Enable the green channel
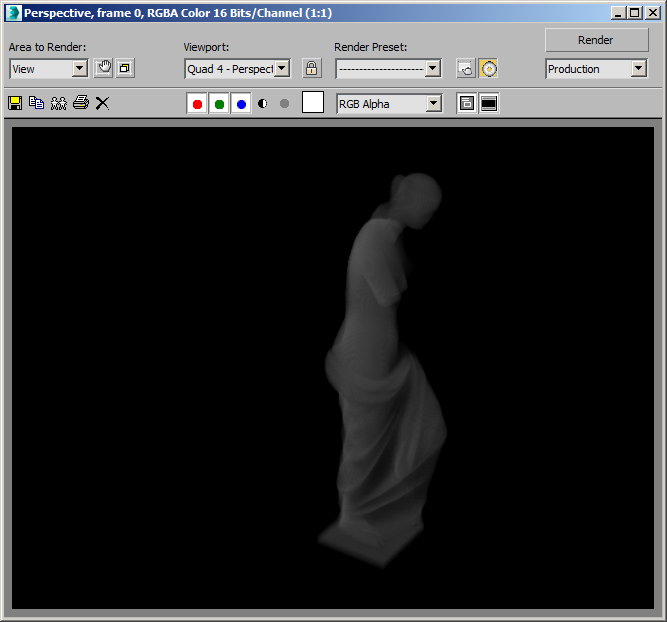This screenshot has height=622, width=667. coord(219,104)
